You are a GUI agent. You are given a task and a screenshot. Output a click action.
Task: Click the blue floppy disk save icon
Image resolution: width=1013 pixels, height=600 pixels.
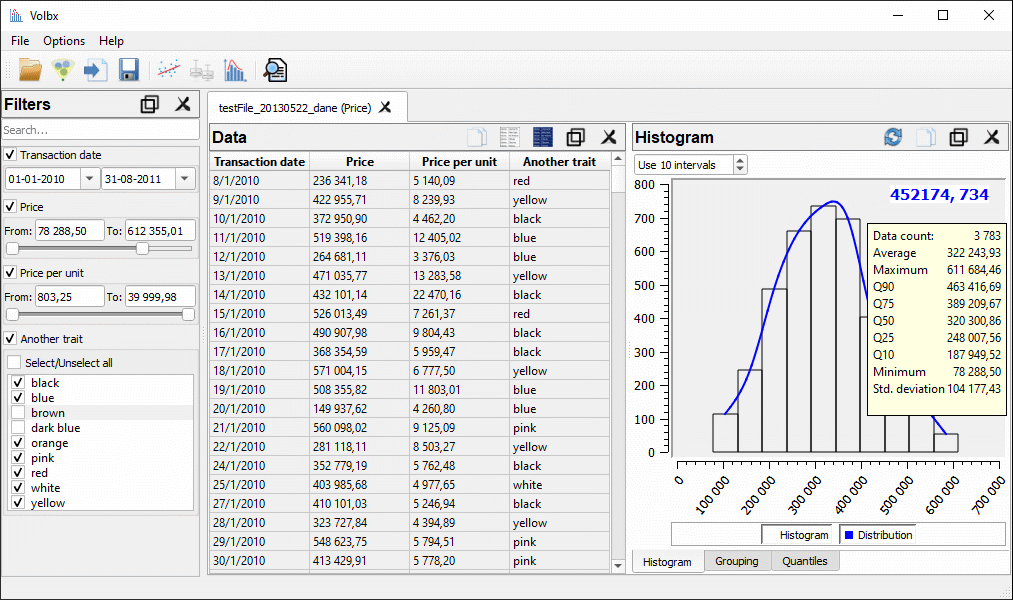(x=129, y=70)
